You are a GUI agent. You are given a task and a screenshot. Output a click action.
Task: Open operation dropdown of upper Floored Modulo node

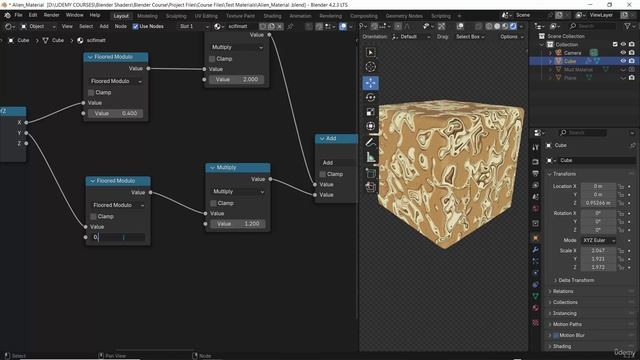pyautogui.click(x=116, y=81)
